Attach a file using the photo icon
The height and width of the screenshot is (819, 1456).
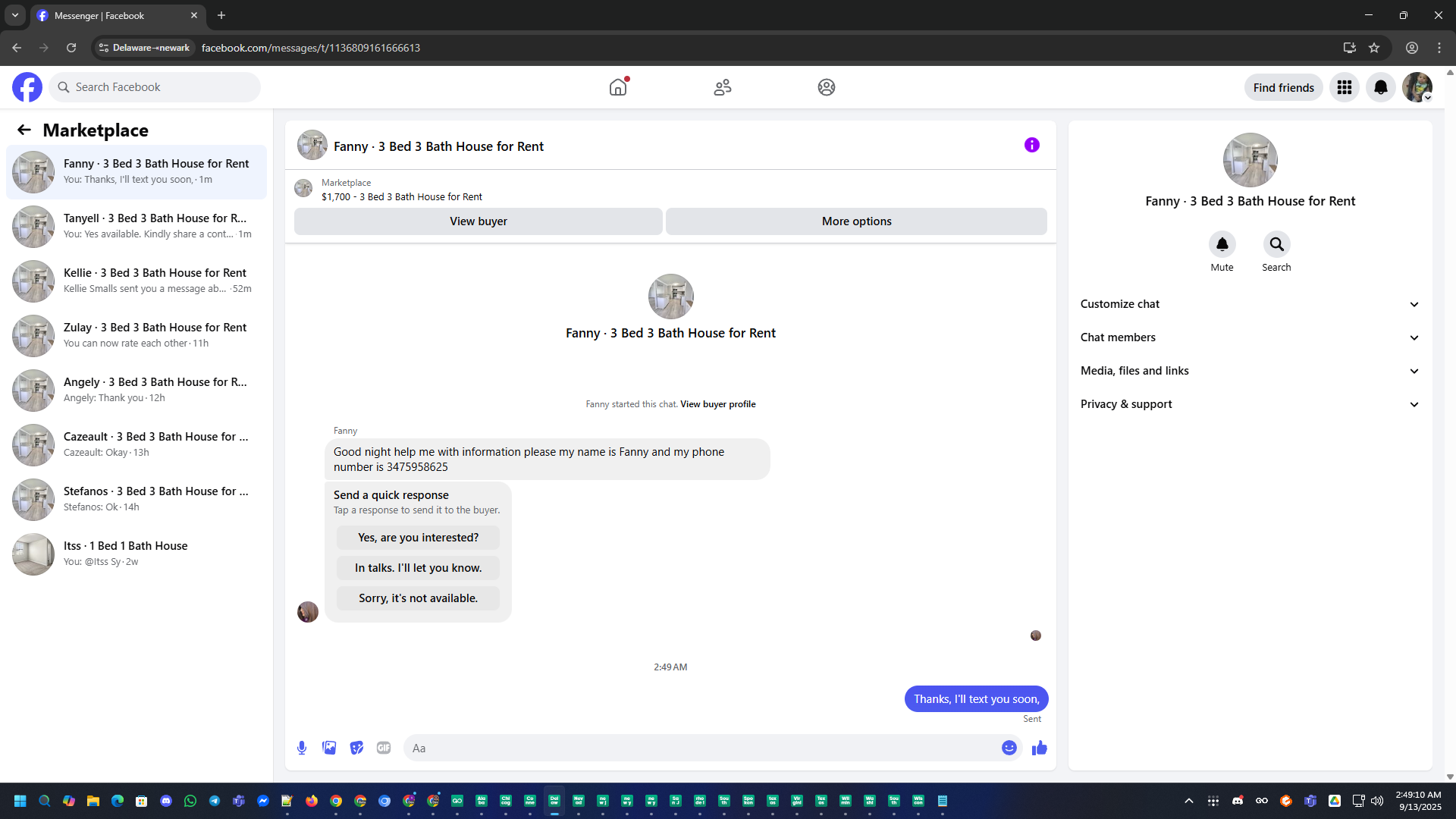point(329,748)
